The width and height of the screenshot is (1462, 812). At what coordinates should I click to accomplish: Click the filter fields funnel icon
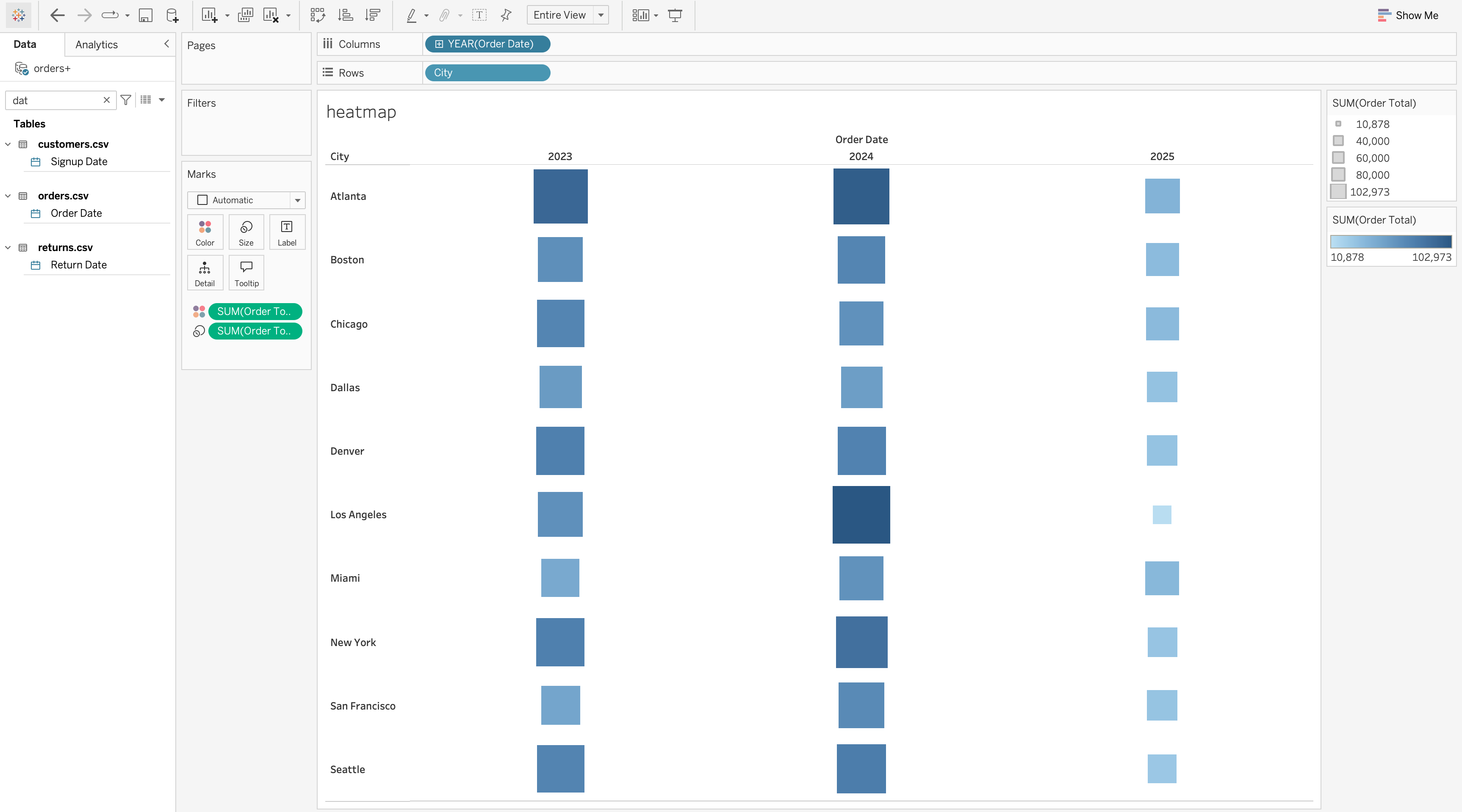coord(126,100)
